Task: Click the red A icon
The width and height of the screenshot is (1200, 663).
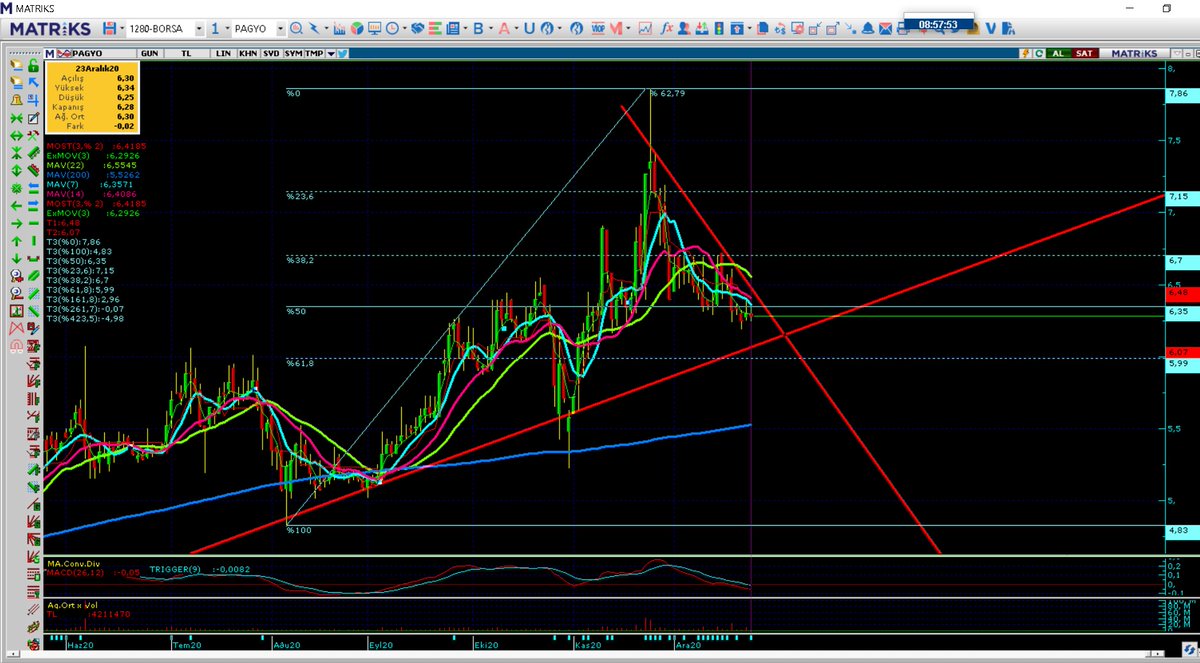Action: [x=504, y=28]
